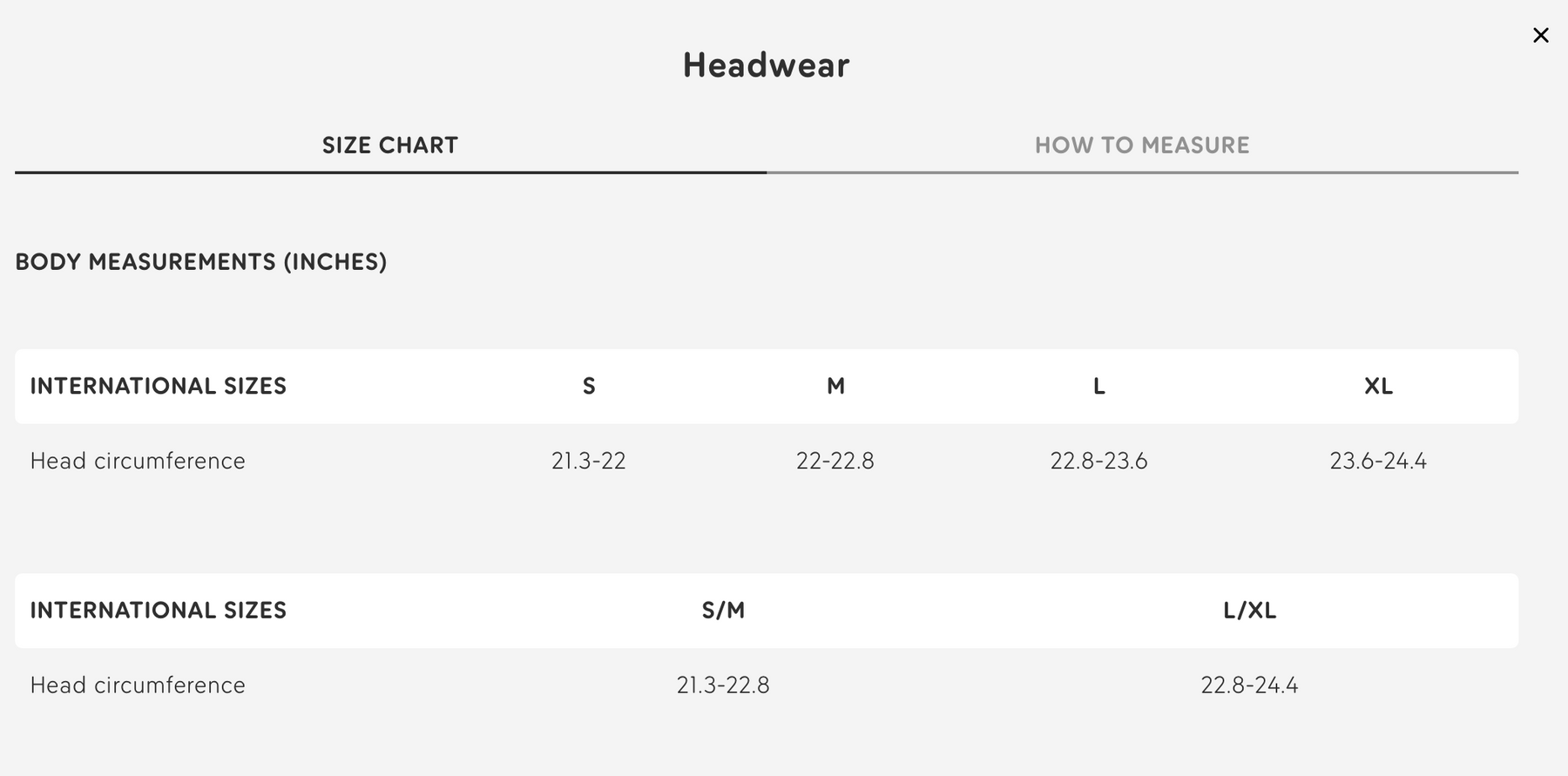1568x776 pixels.
Task: Click the M size column header
Action: coord(835,387)
